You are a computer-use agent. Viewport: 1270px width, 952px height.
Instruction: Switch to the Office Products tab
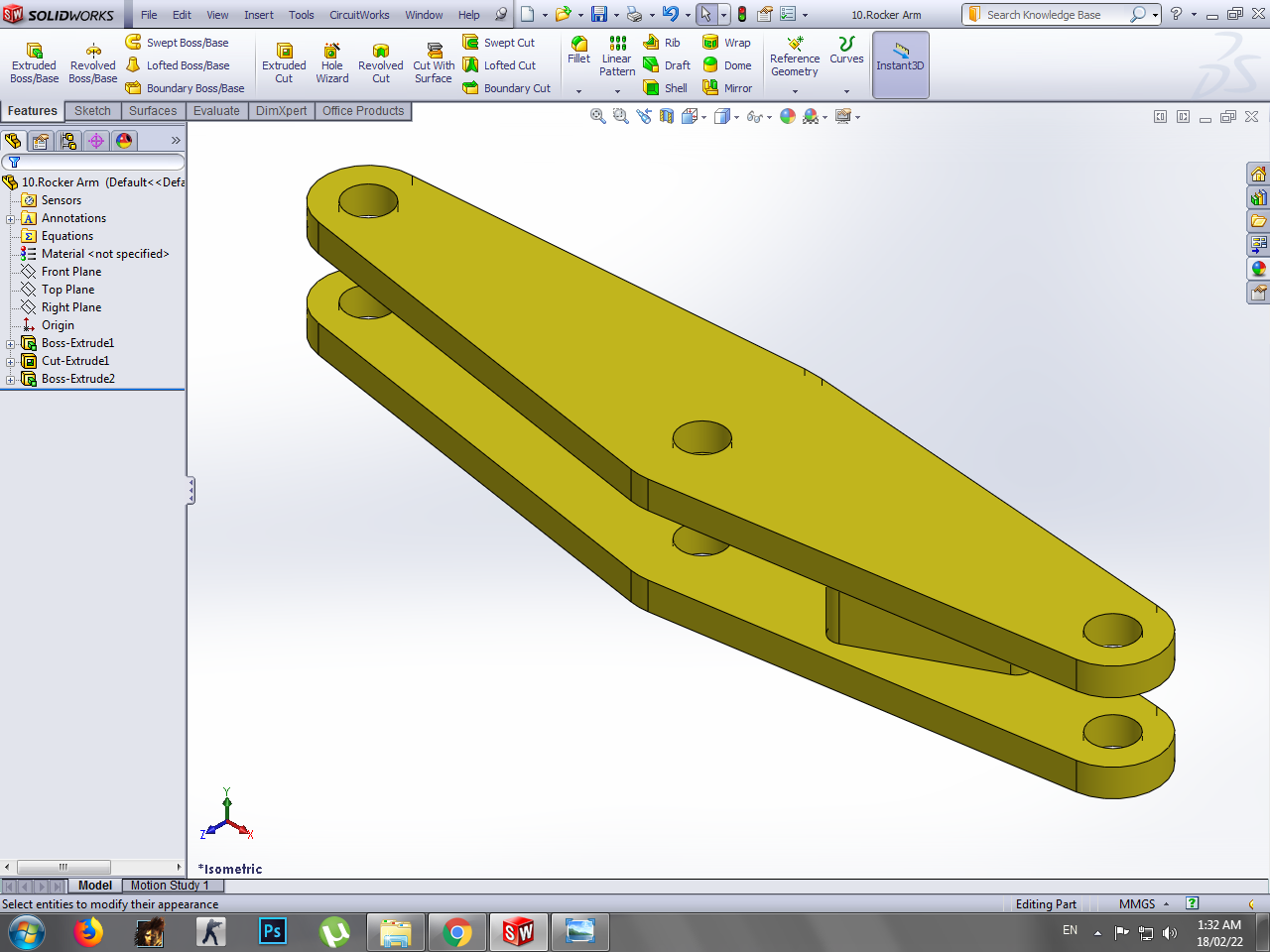pyautogui.click(x=363, y=111)
